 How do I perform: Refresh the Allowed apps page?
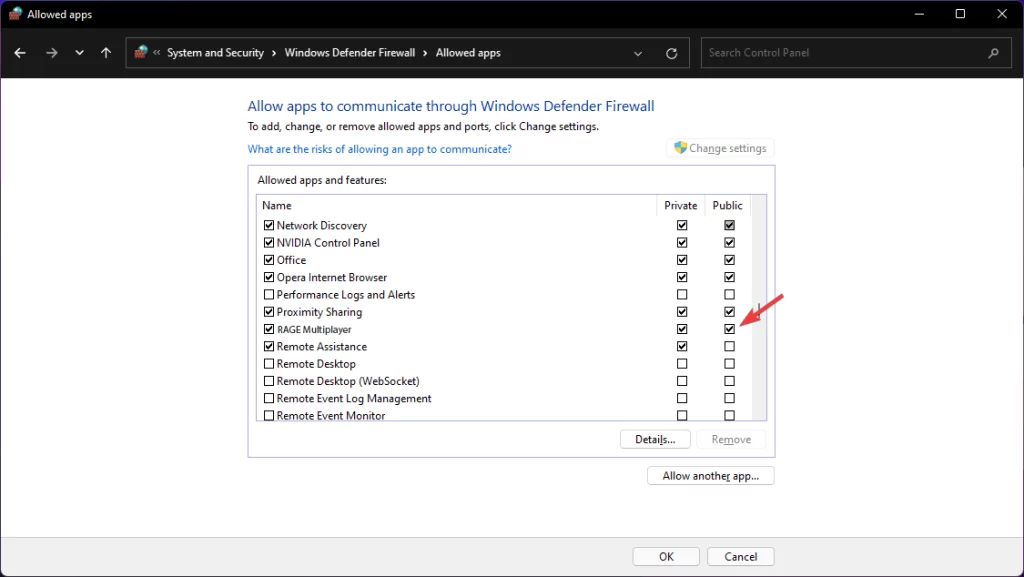click(x=671, y=52)
